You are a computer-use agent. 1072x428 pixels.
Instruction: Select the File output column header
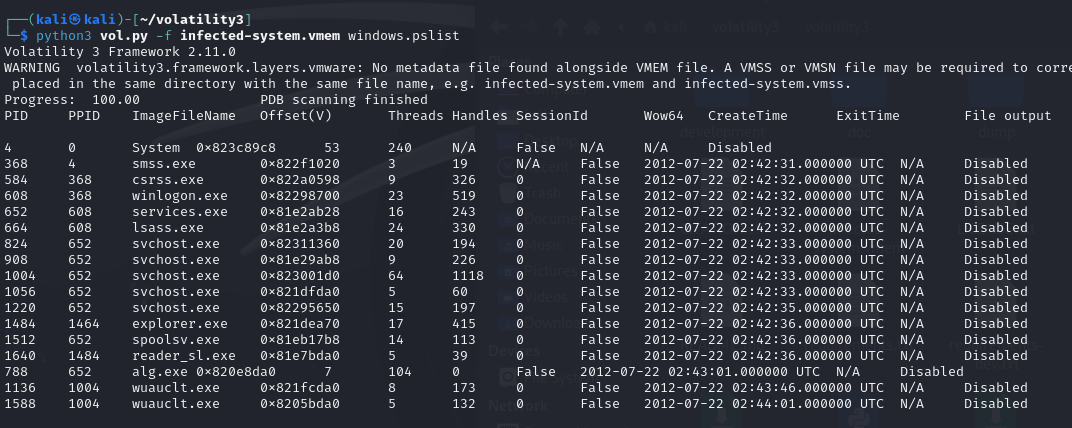[x=1008, y=116]
